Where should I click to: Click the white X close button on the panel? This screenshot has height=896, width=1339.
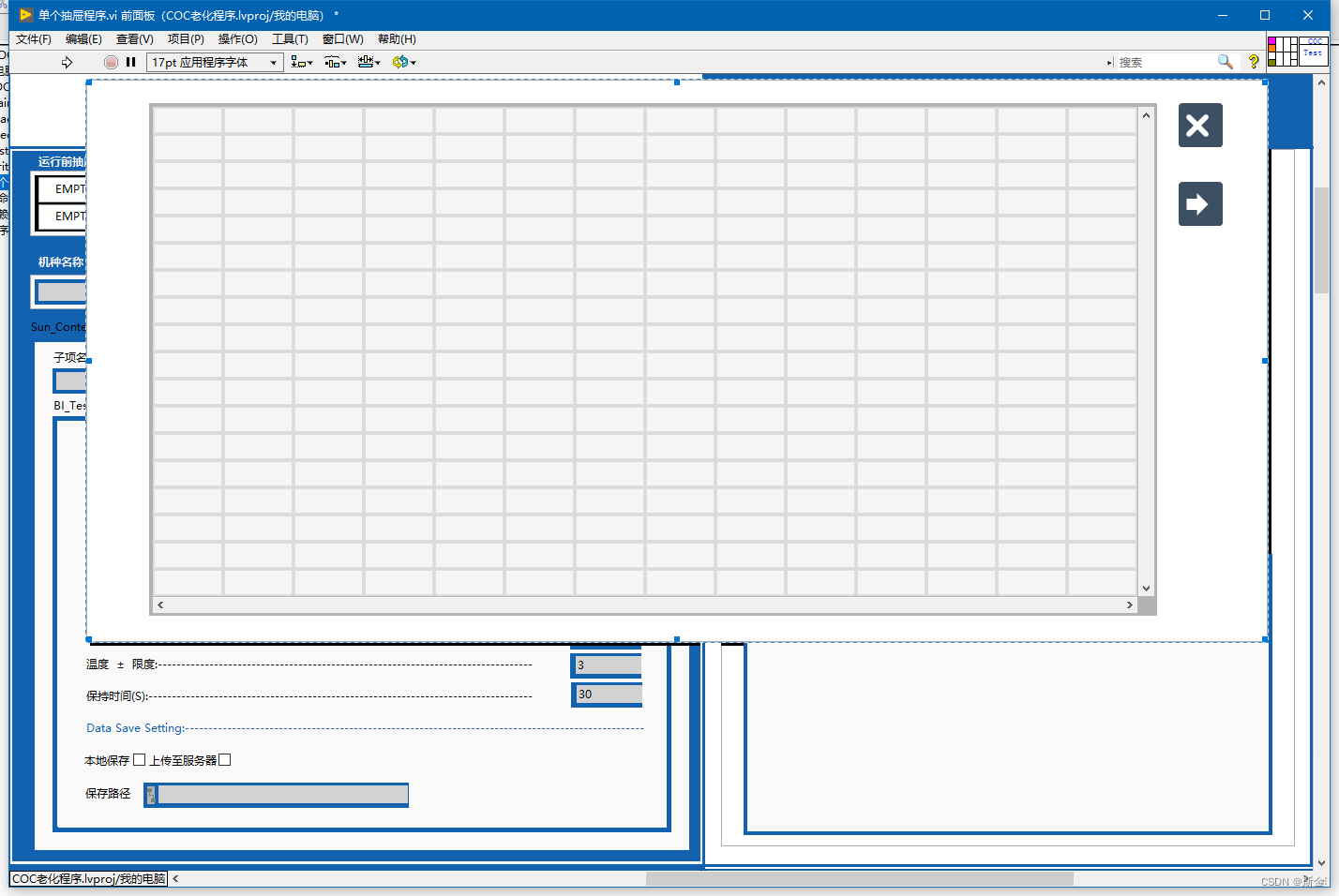[1200, 125]
